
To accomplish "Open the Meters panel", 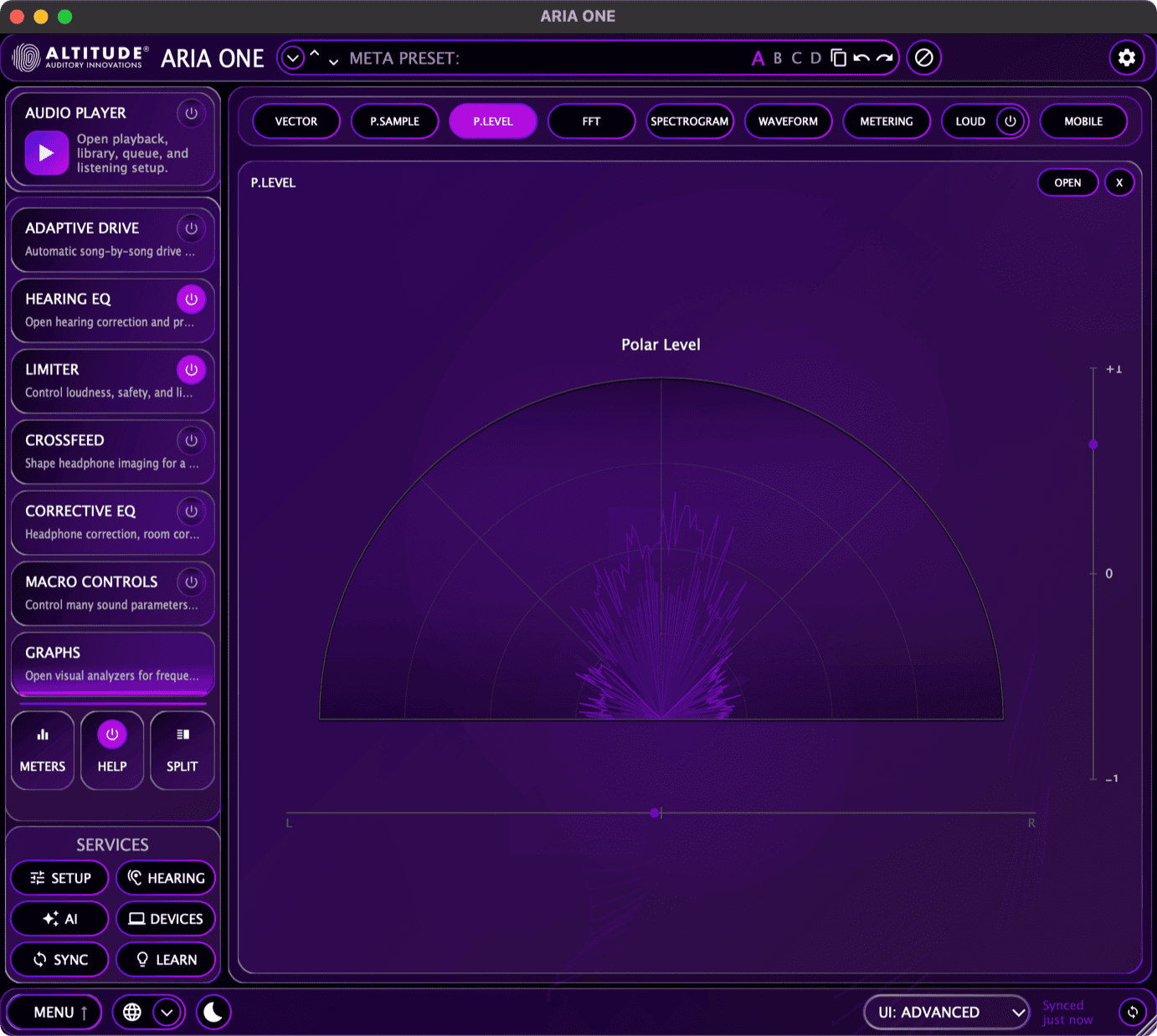I will [43, 751].
